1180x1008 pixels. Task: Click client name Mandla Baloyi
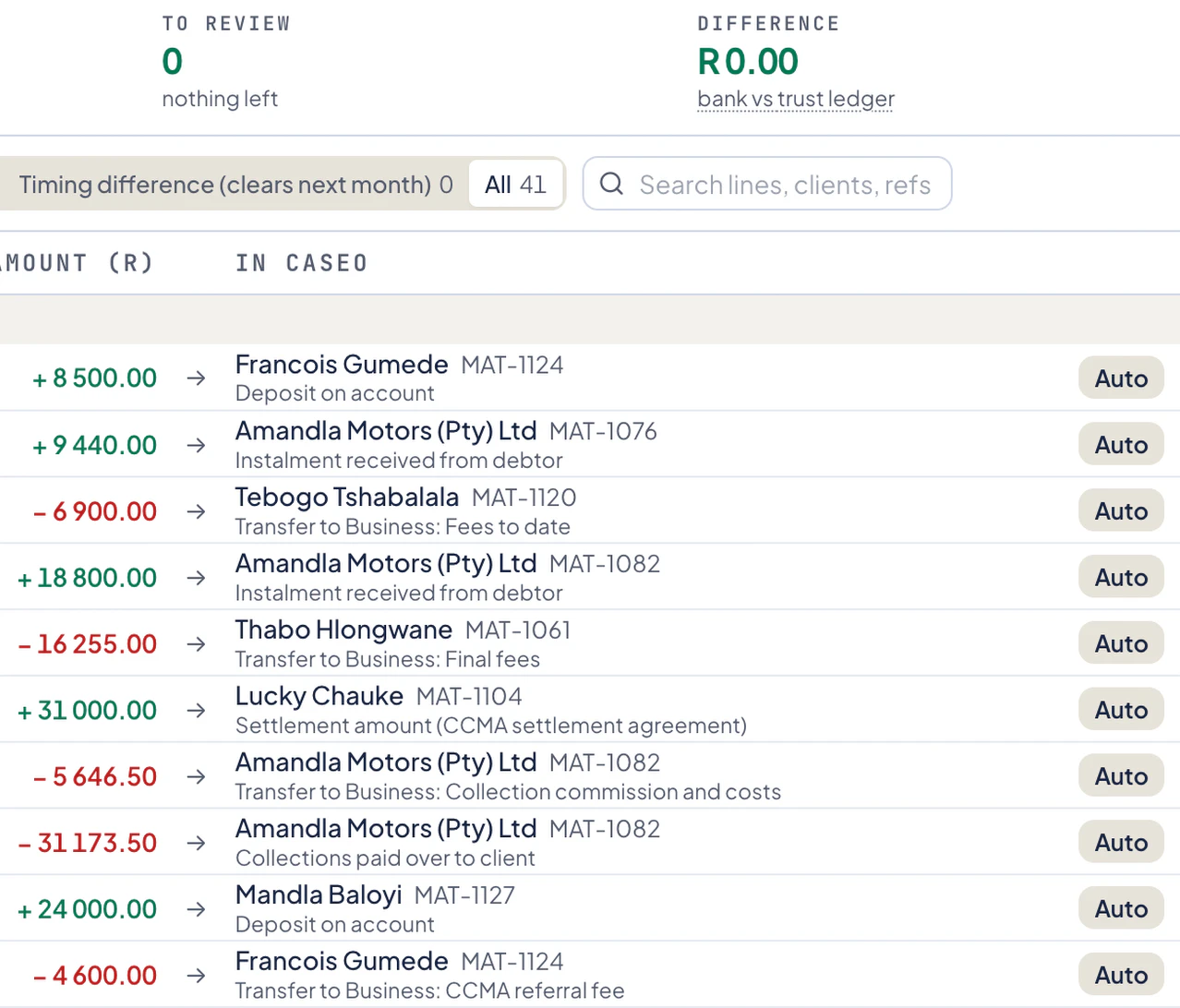[319, 895]
